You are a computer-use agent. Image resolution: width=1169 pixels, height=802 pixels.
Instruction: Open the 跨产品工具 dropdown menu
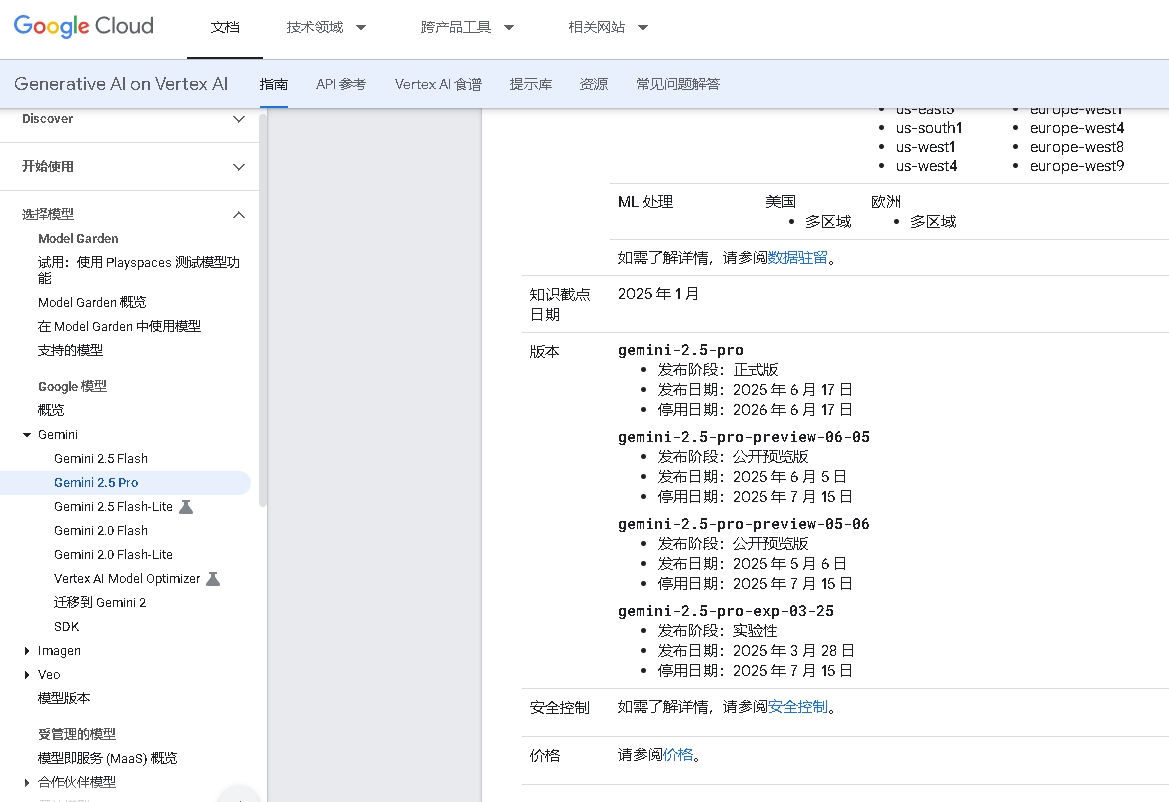pos(467,28)
